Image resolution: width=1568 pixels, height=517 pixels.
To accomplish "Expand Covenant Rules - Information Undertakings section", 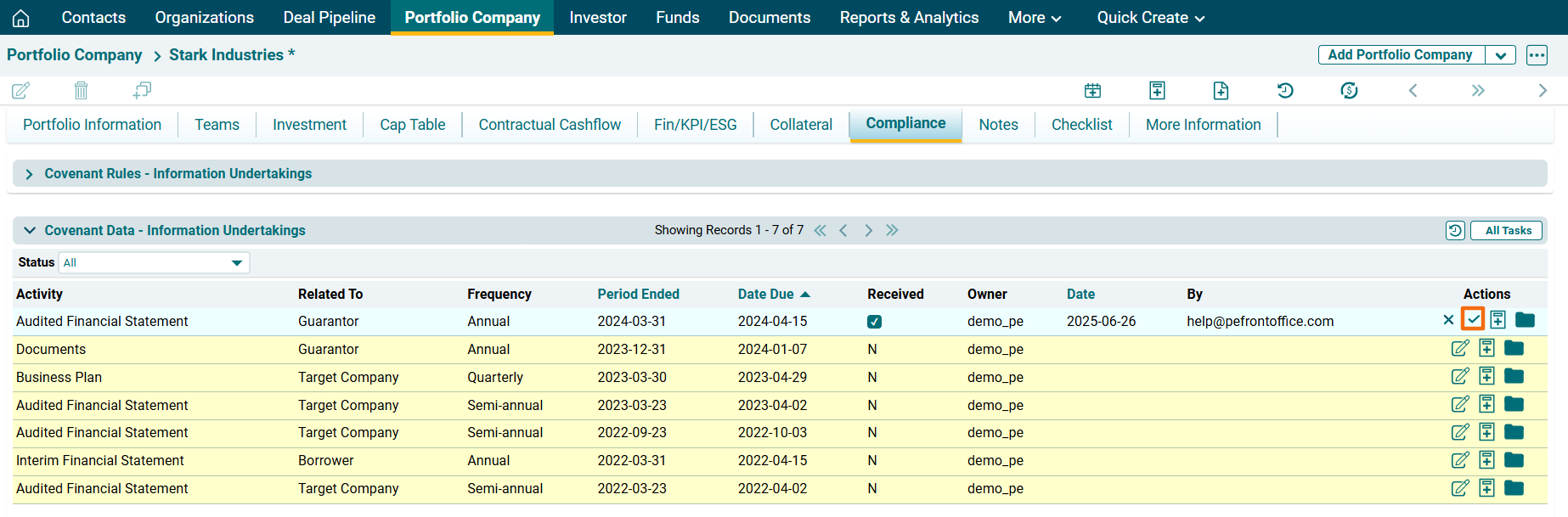I will click(x=29, y=174).
